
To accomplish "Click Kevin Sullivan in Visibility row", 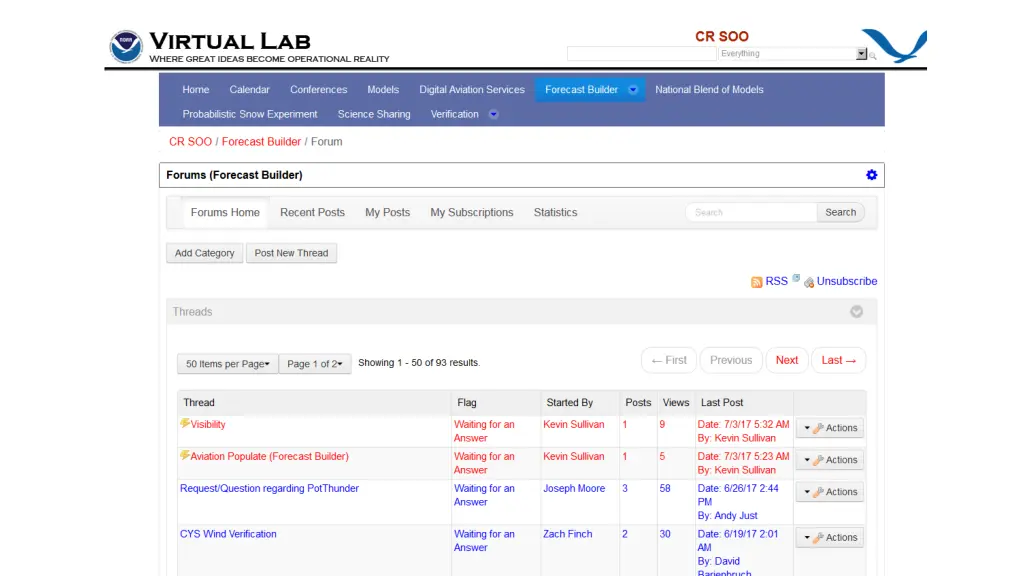I will [x=573, y=424].
